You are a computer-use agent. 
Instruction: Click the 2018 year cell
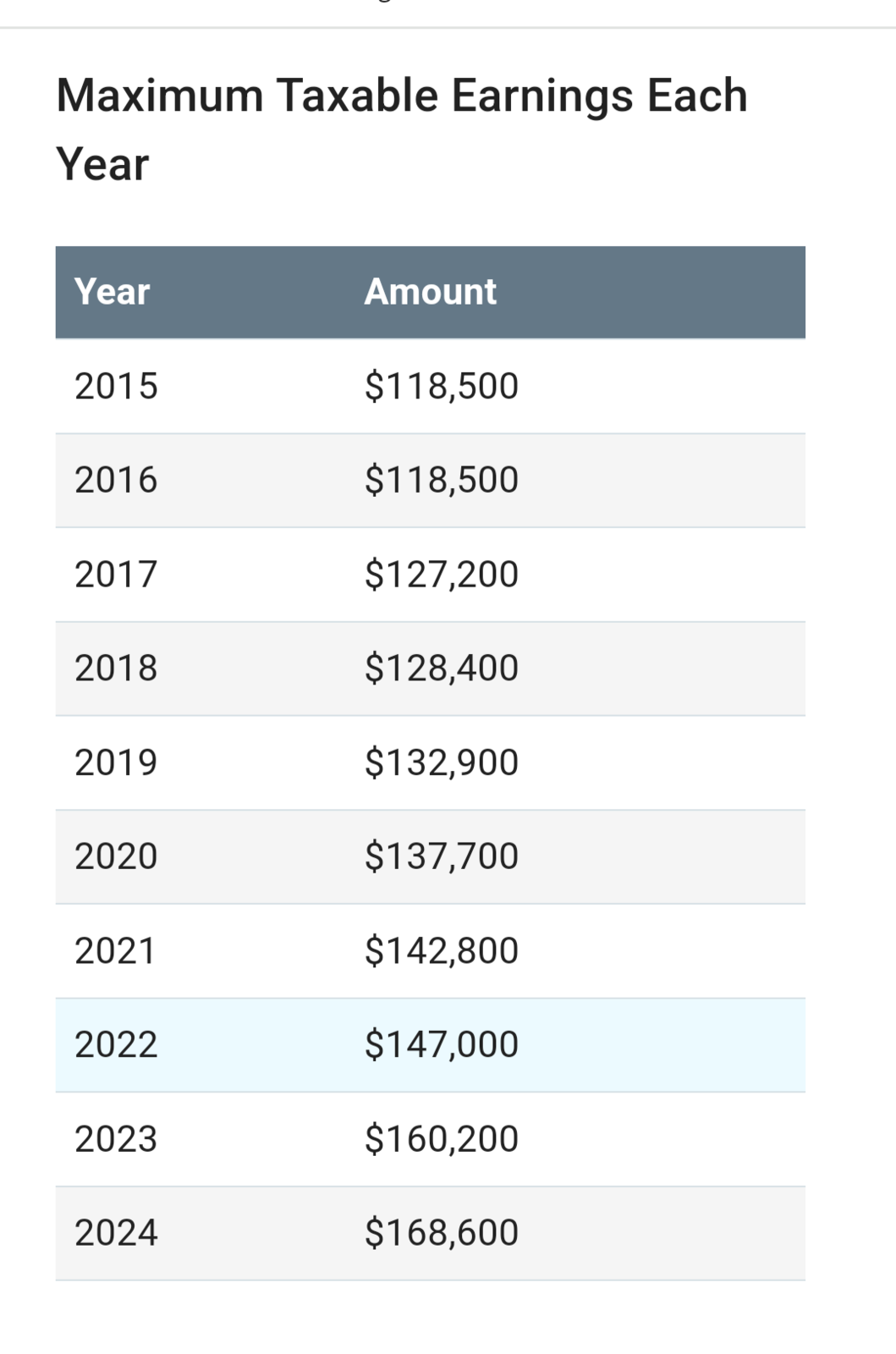[x=116, y=669]
